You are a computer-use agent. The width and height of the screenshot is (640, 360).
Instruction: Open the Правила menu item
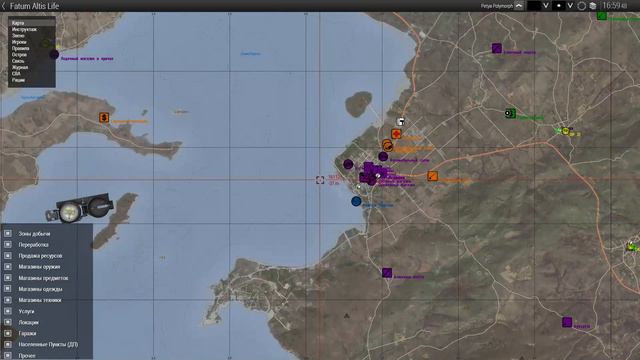pos(20,48)
